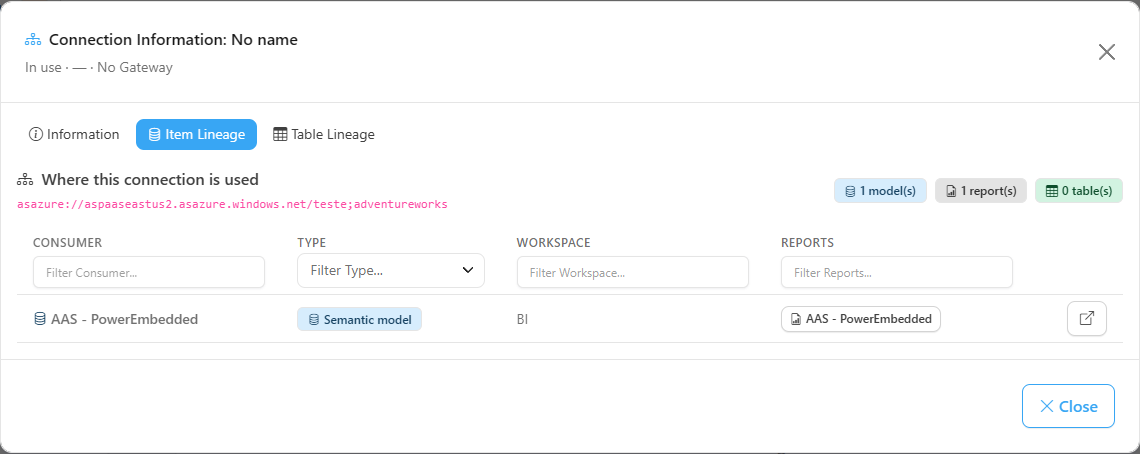Open the AAS - PowerEmbedded report chip

[861, 319]
